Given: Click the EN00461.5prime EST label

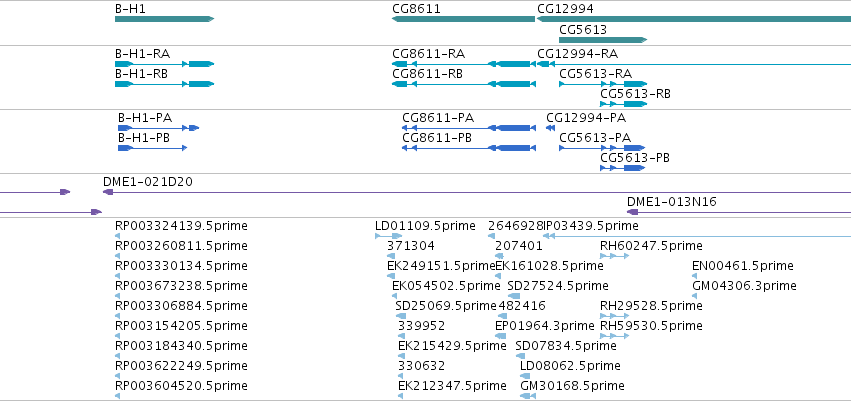Looking at the screenshot, I should (x=742, y=265).
